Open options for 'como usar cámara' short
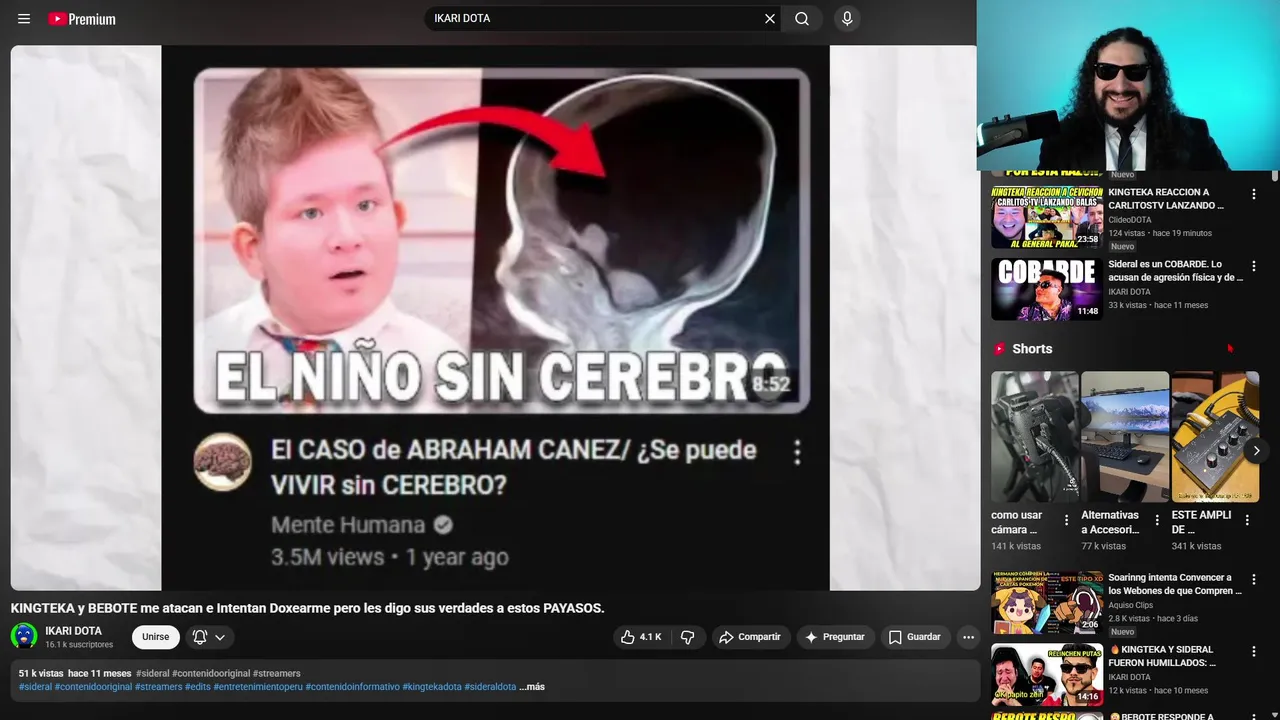Screen dimensions: 1280x720 (1066, 520)
